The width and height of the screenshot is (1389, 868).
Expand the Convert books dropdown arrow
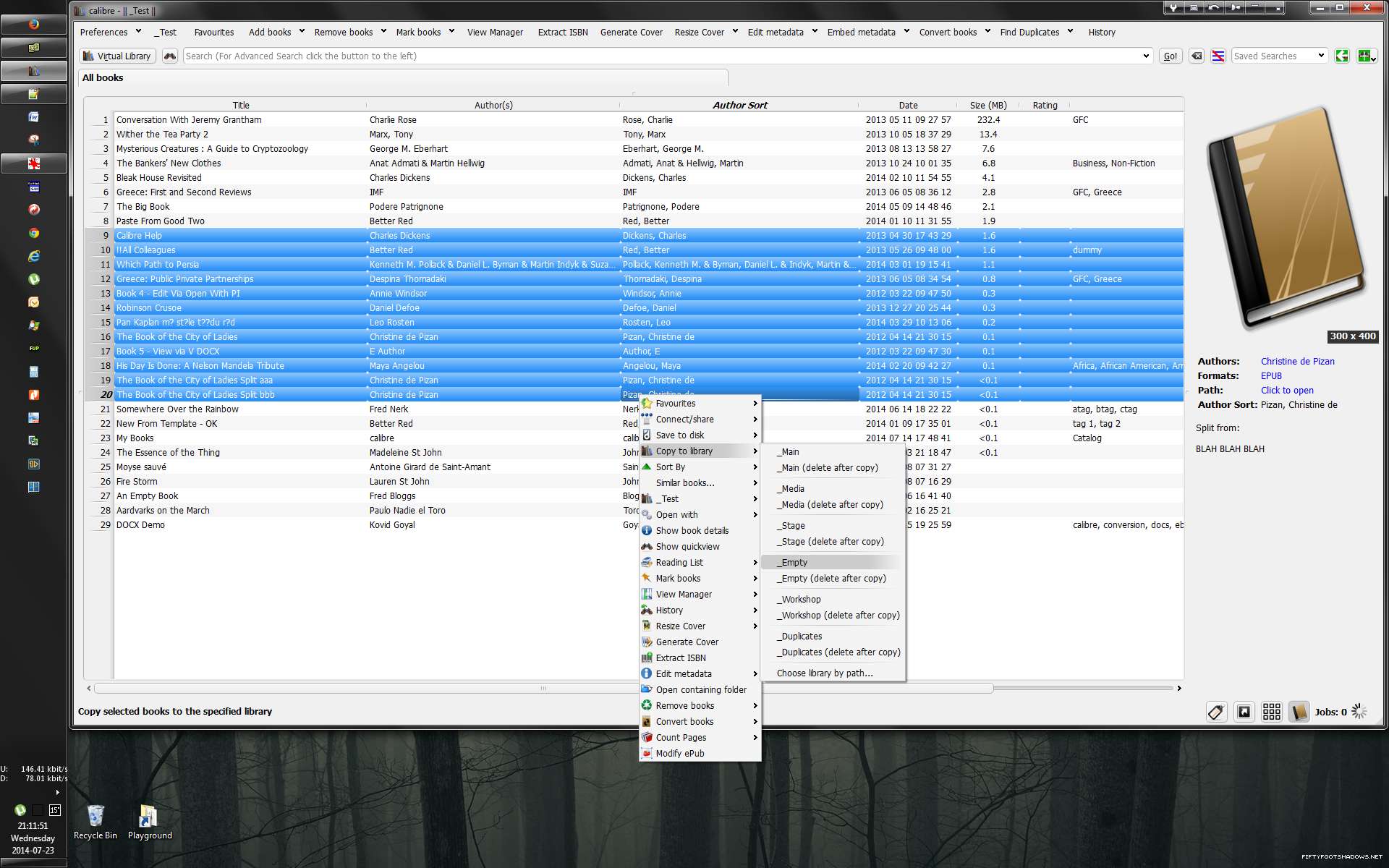coord(987,31)
